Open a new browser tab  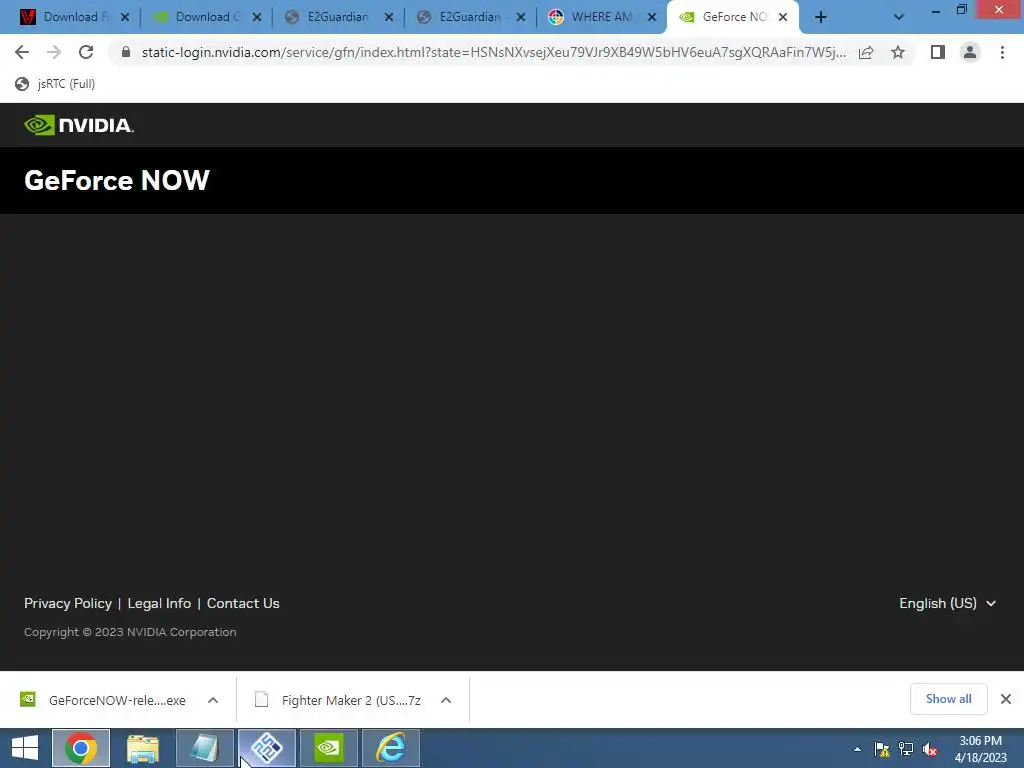[821, 17]
